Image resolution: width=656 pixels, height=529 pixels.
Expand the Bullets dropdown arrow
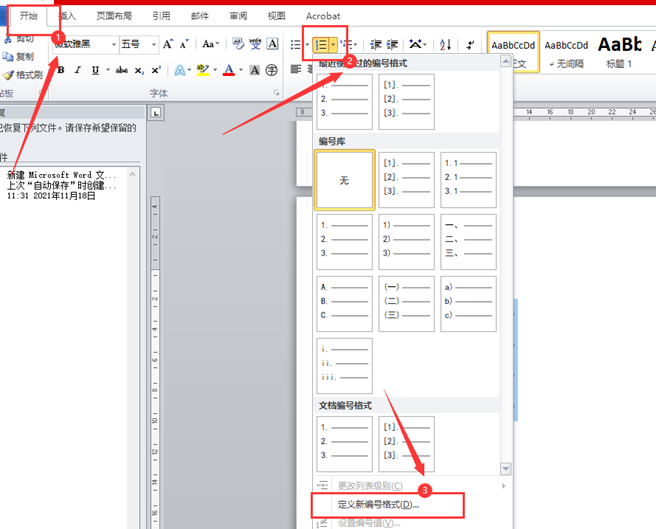(307, 44)
